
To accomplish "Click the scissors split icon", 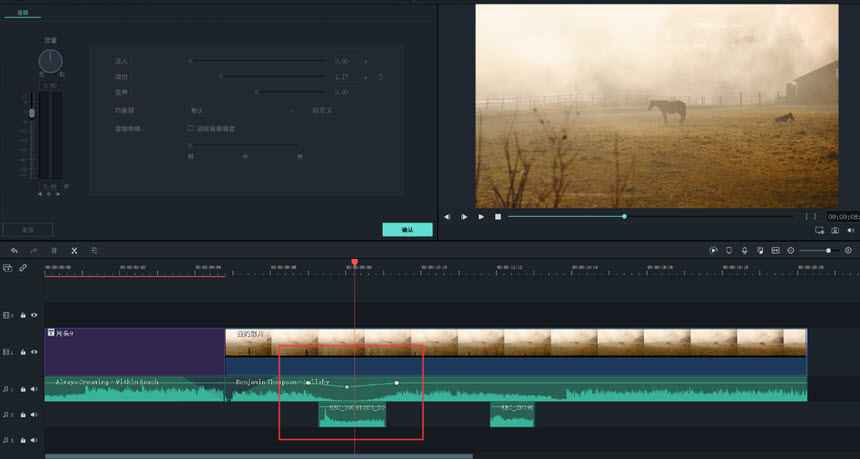I will (74, 250).
